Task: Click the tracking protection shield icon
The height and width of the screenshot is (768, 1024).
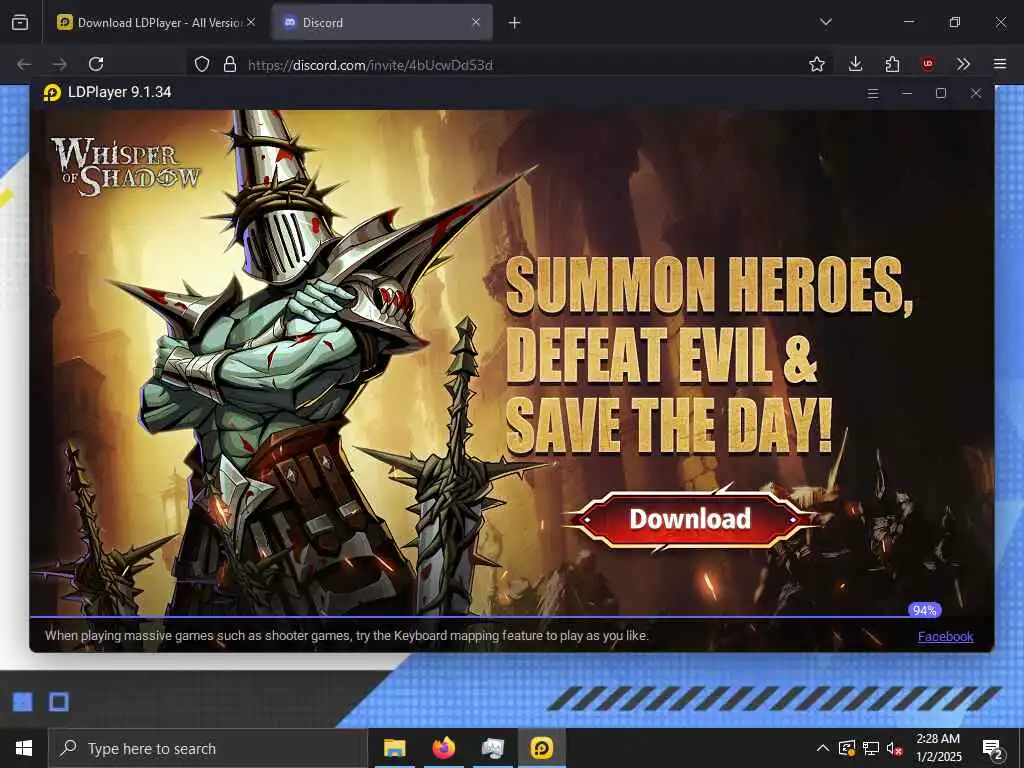Action: coord(202,64)
